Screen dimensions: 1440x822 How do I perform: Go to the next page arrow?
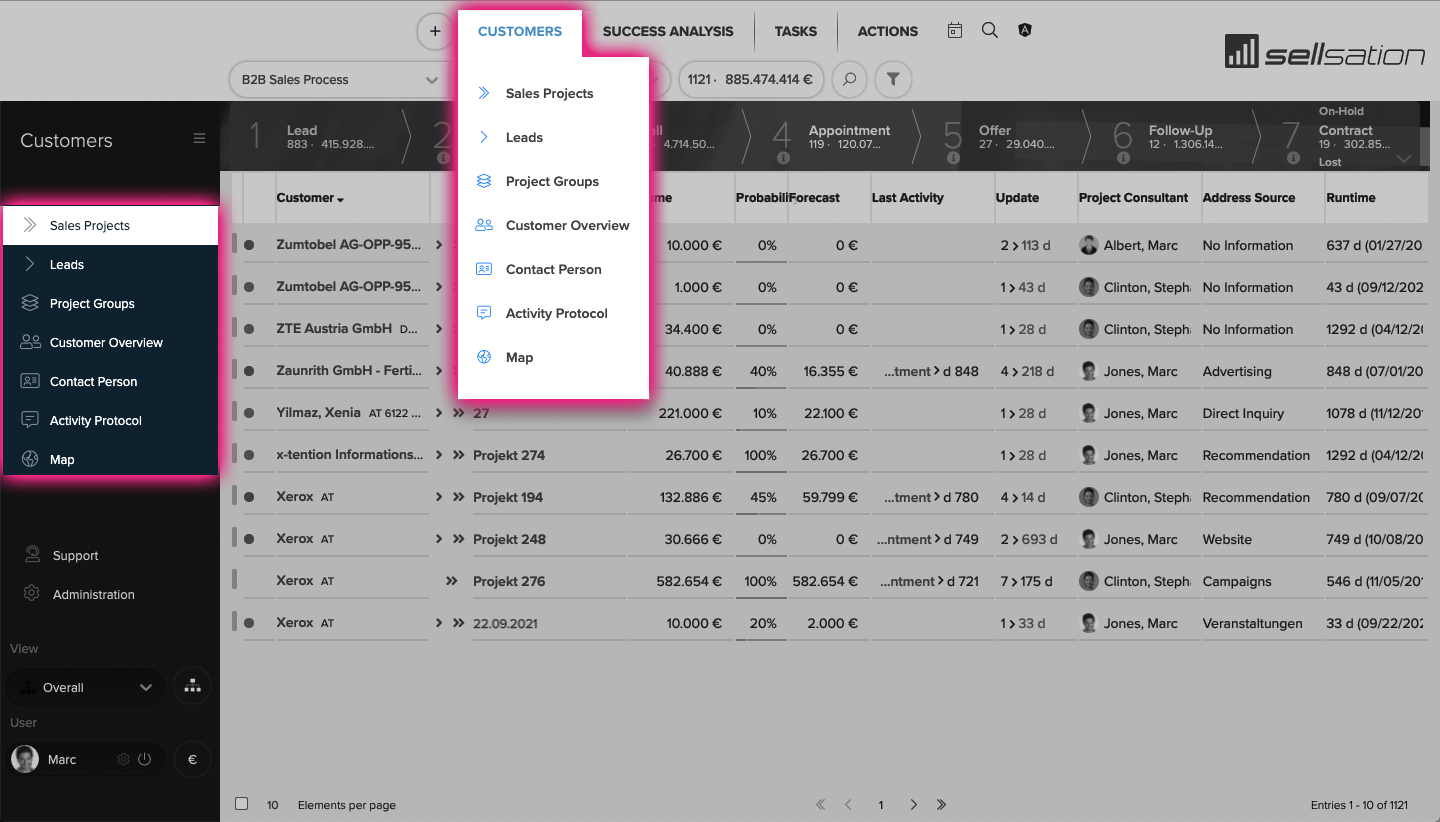coord(913,804)
